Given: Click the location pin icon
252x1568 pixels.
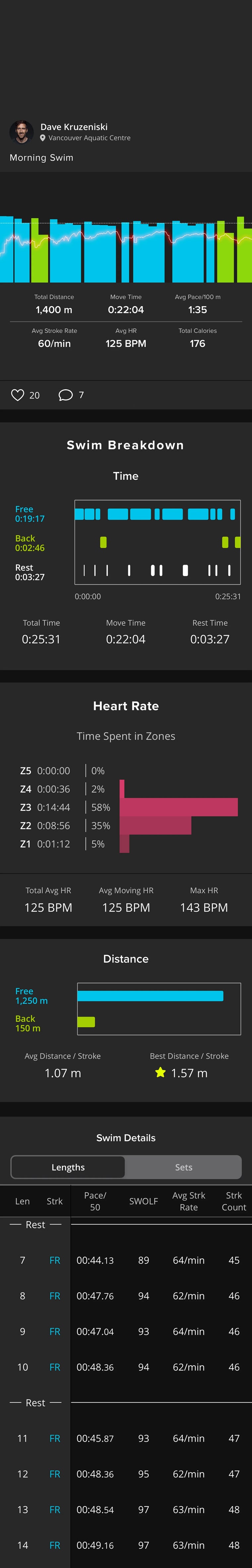Looking at the screenshot, I should click(x=42, y=138).
